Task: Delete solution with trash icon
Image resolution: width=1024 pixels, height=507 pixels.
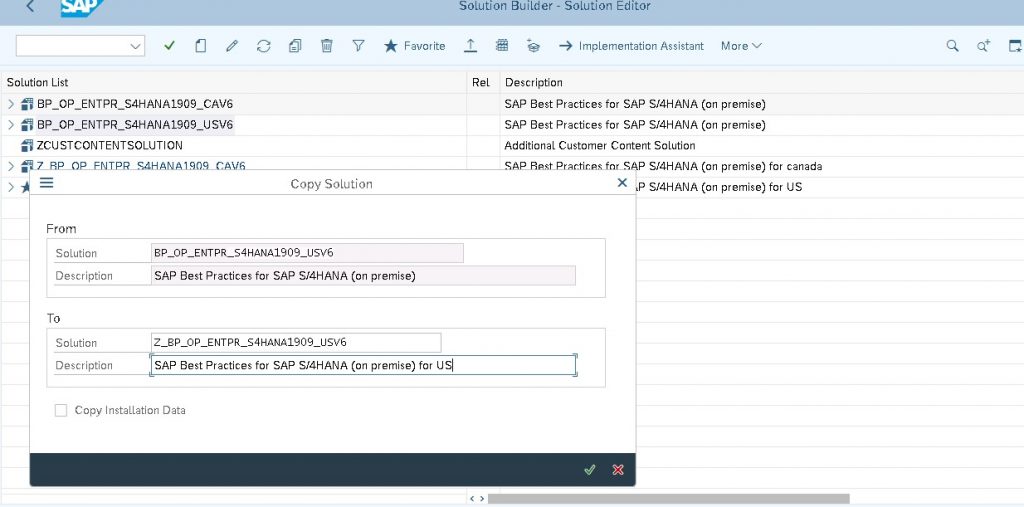Action: (x=327, y=46)
